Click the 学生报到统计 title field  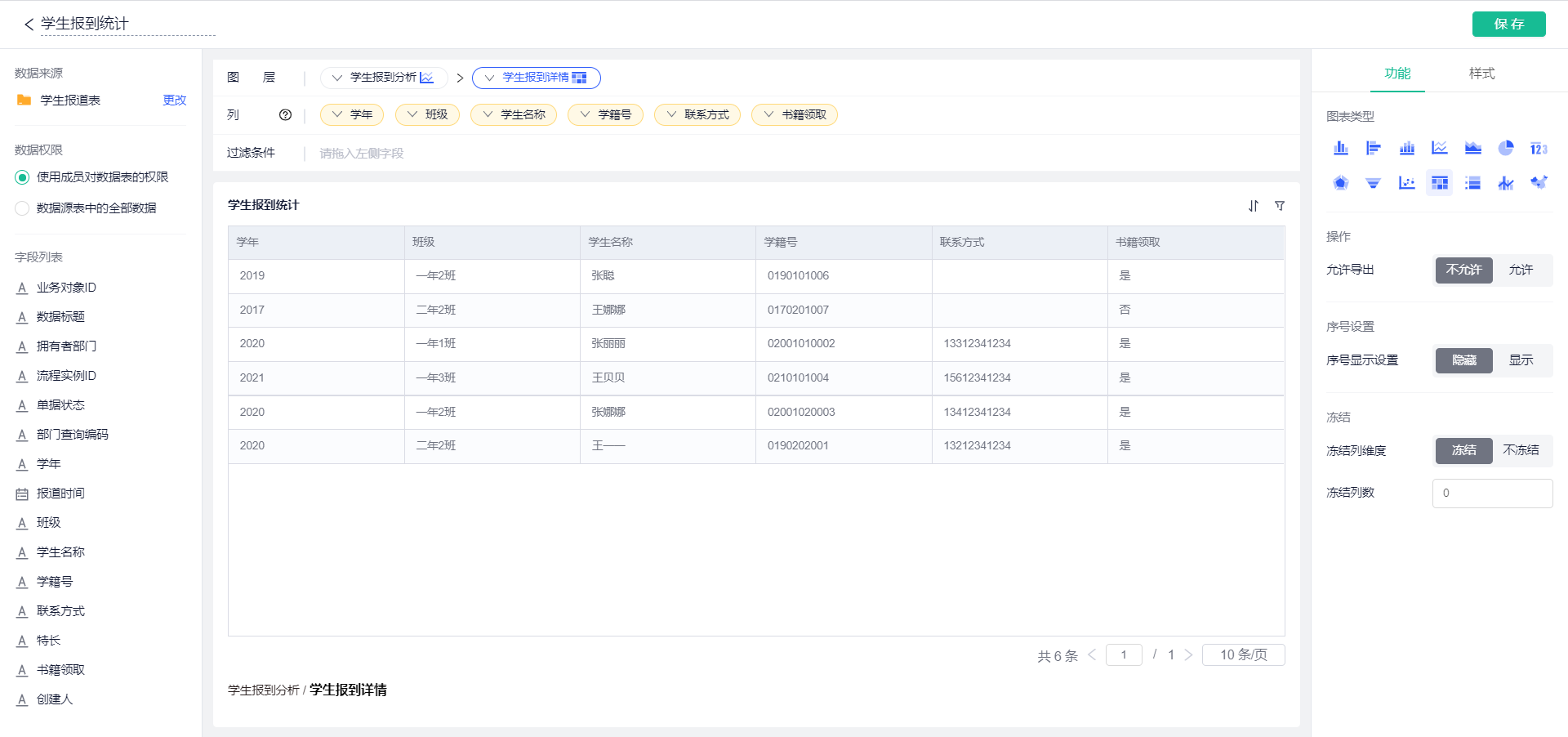coord(128,24)
